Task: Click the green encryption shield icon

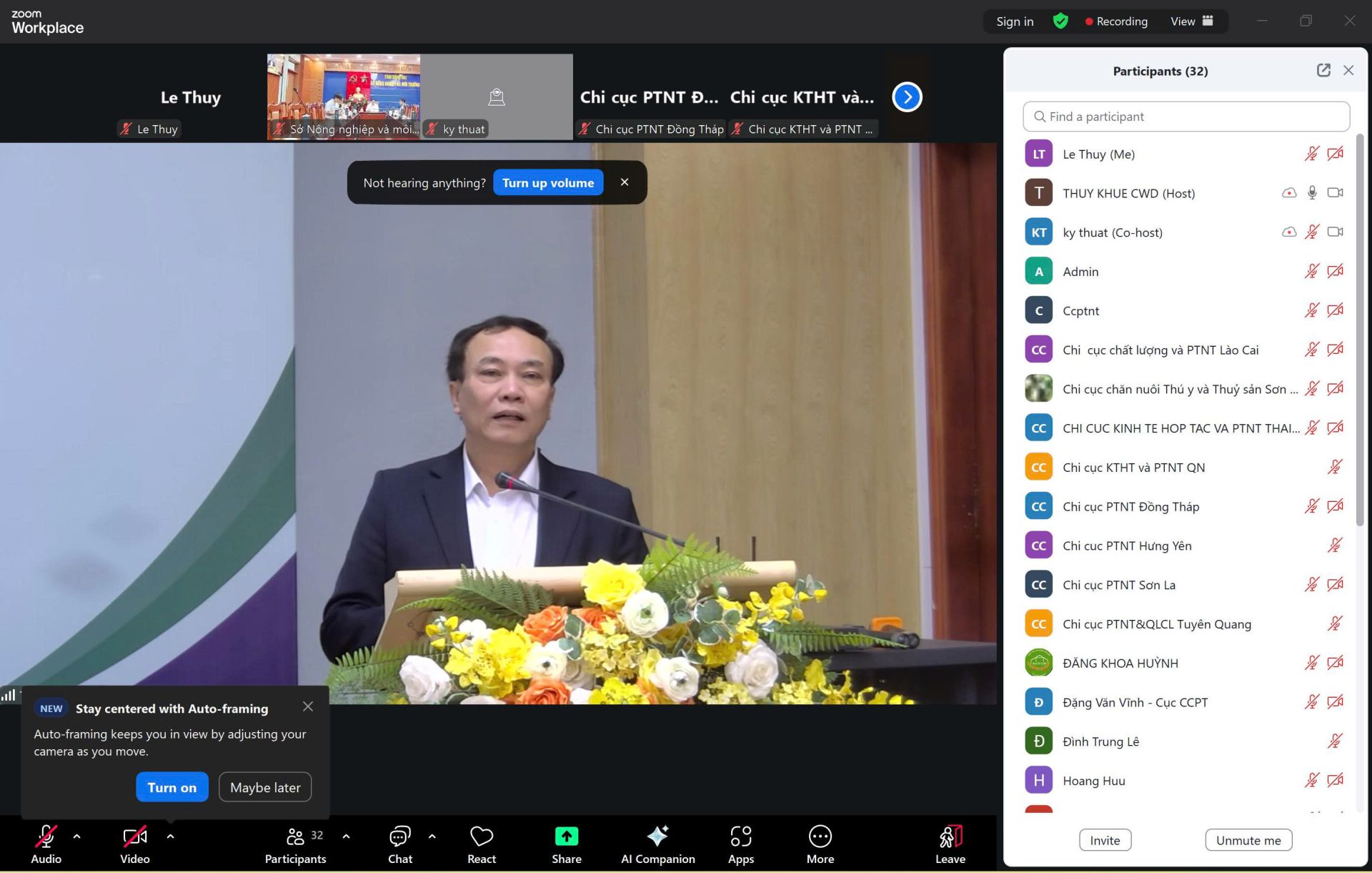Action: coord(1060,21)
